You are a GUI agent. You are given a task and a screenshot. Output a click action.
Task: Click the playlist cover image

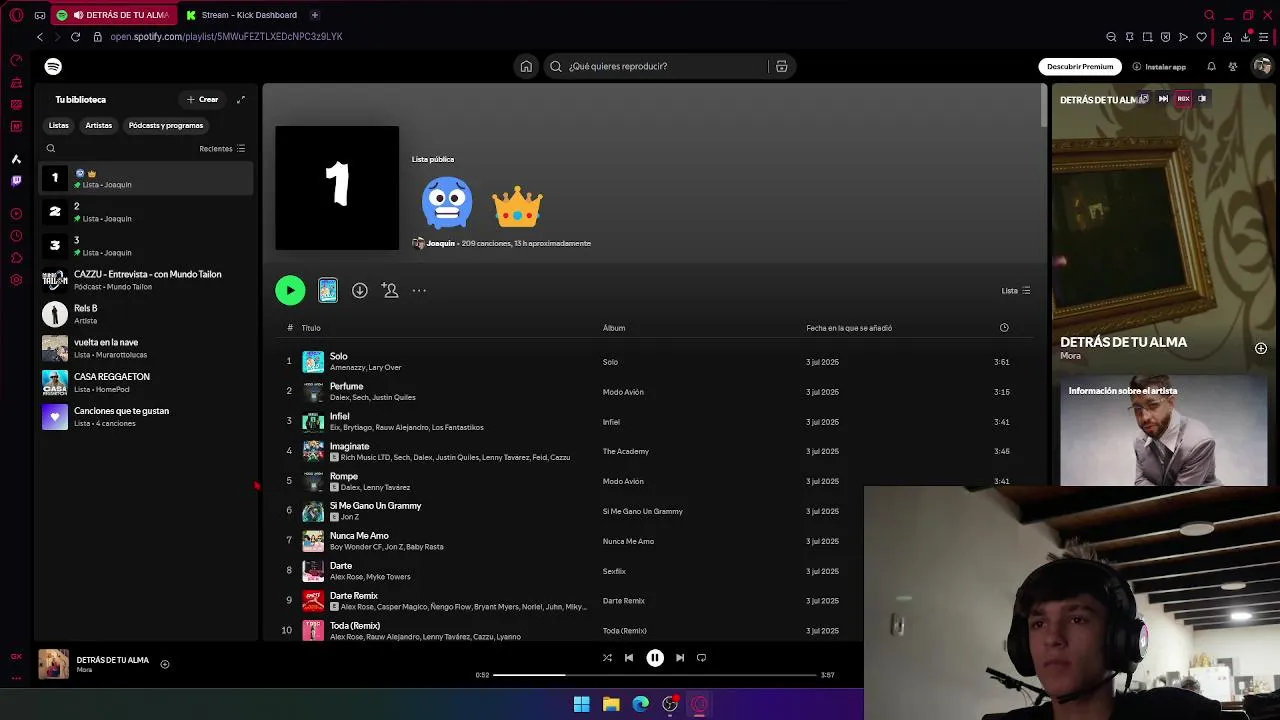(x=337, y=188)
